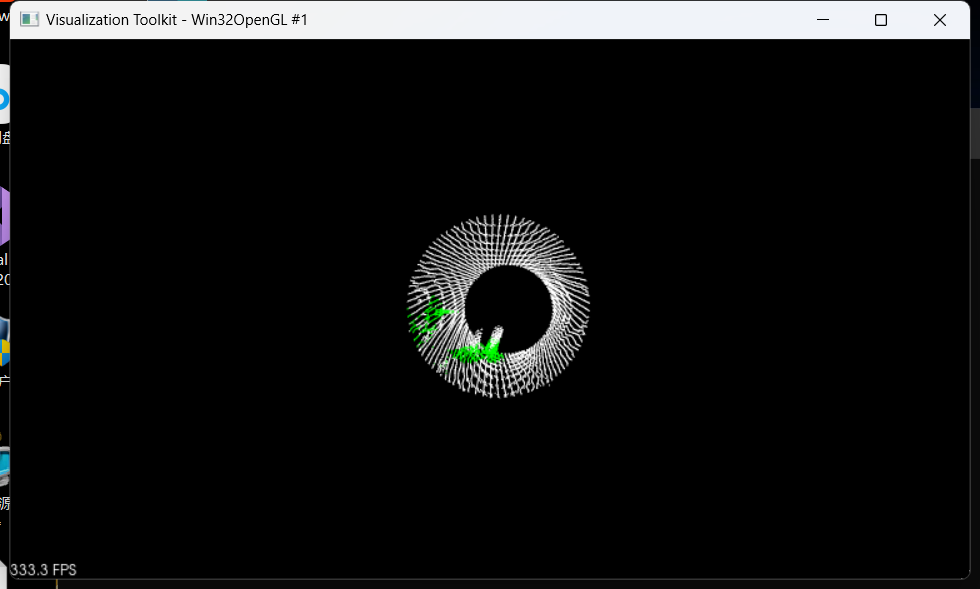Select the computer desktop icon at bottom-left
Screen dimensions: 980x589
tap(4, 465)
